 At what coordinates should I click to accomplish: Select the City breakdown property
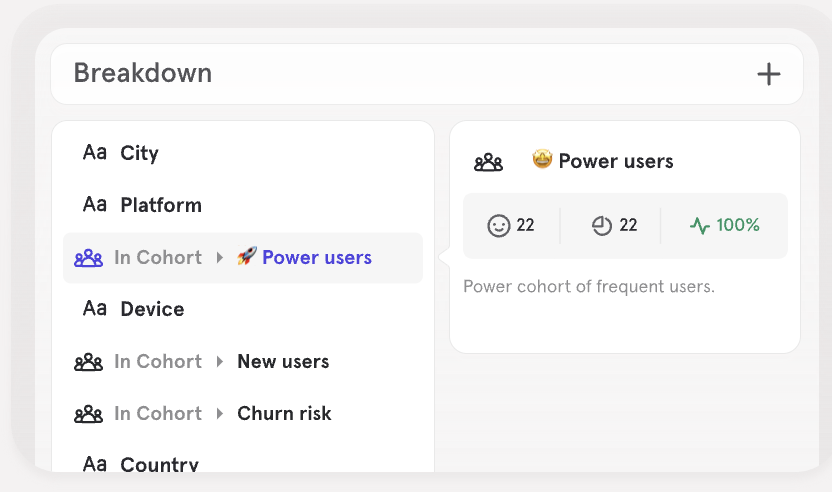coord(140,153)
